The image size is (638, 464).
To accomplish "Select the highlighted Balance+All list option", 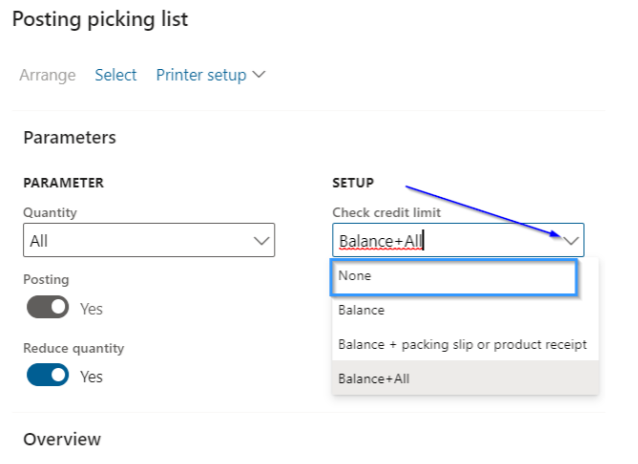I will coord(374,379).
